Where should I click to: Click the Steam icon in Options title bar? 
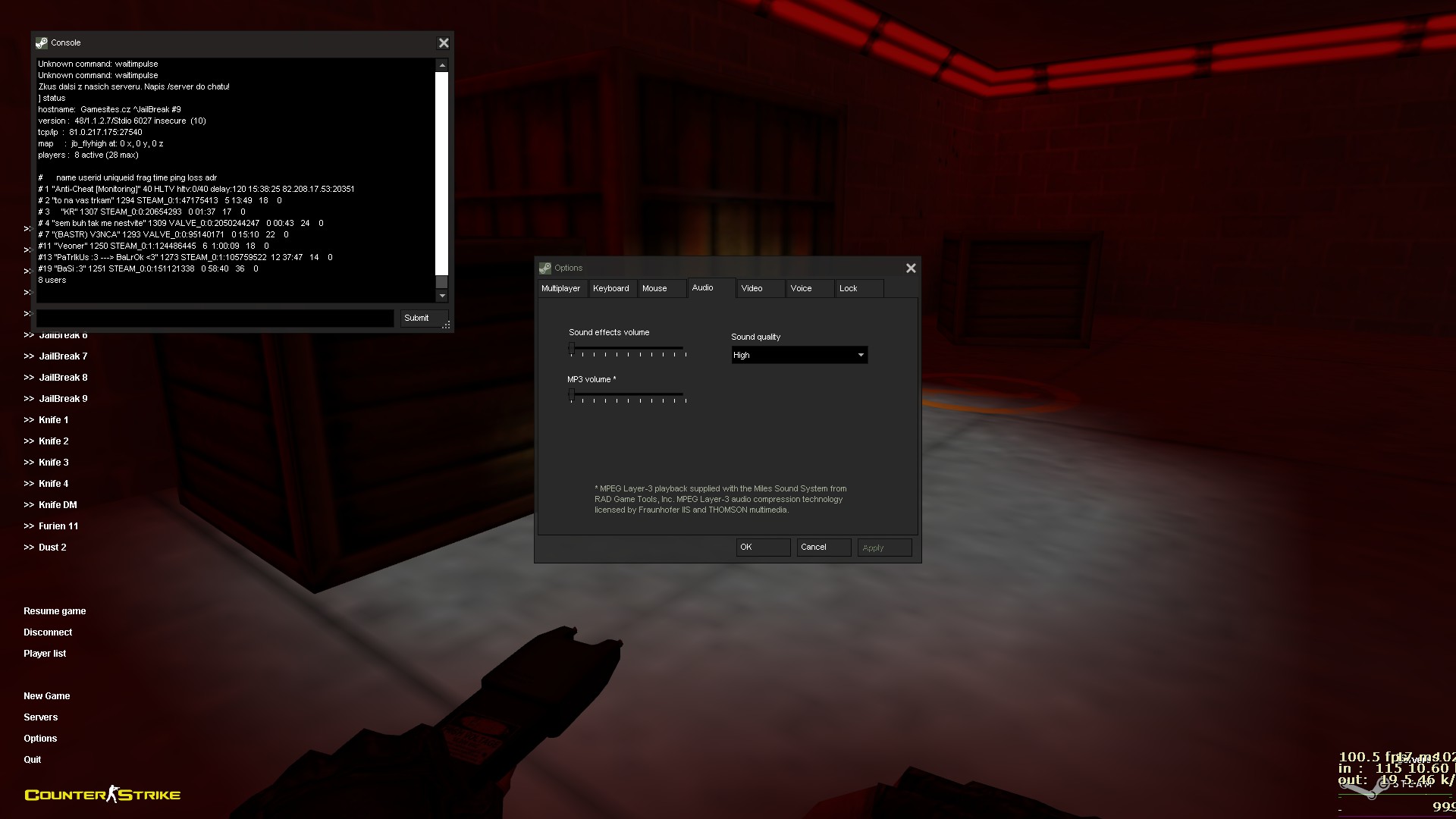[544, 268]
